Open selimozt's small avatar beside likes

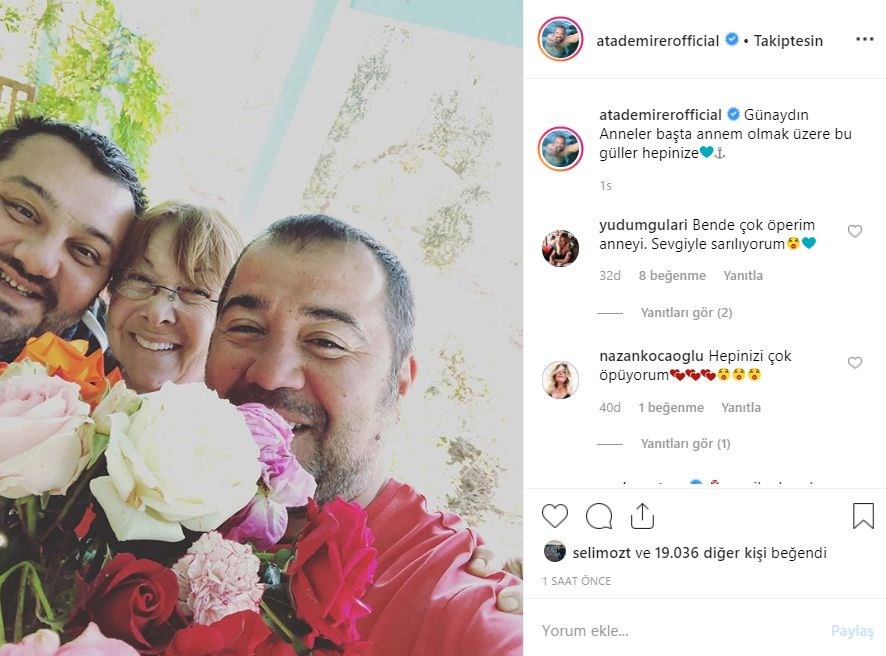[554, 551]
